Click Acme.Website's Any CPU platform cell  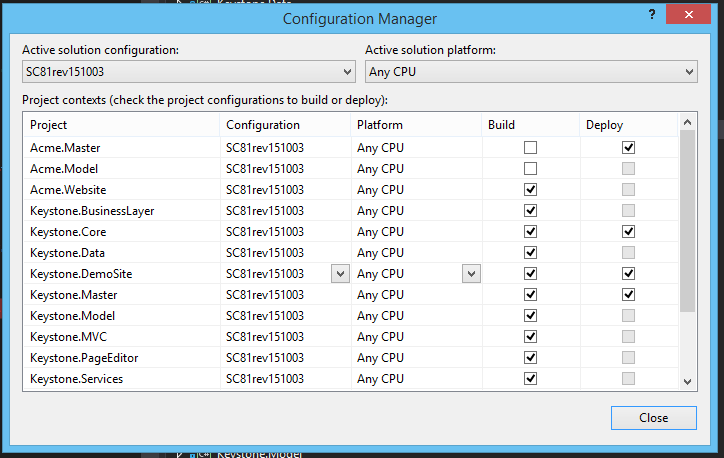416,190
